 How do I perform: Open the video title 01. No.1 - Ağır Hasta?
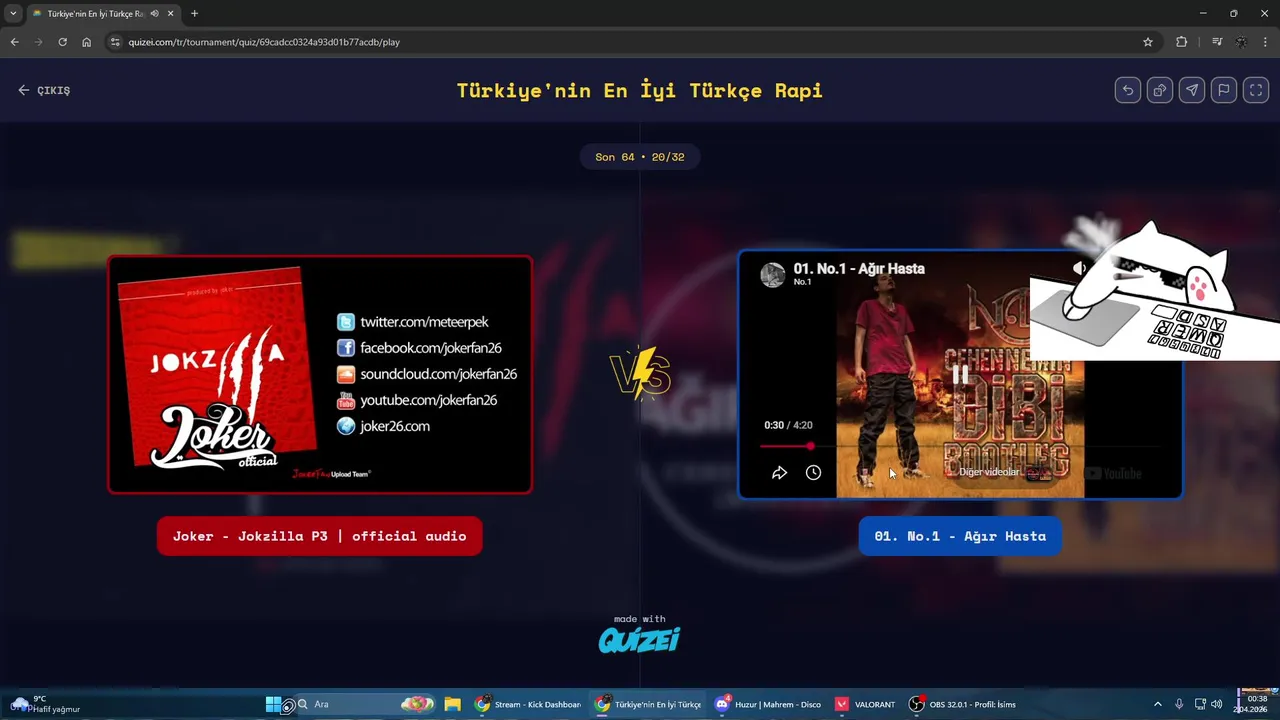point(859,268)
